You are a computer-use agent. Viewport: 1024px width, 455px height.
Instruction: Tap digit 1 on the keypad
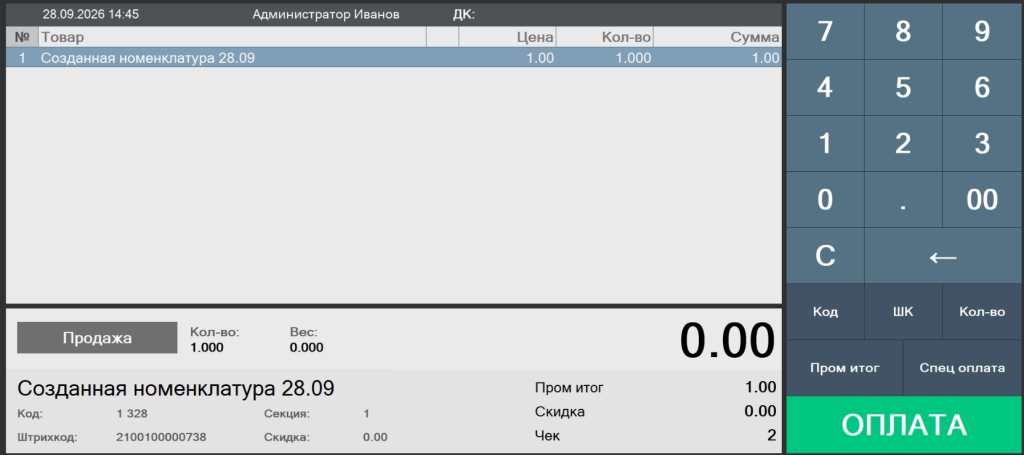[825, 144]
